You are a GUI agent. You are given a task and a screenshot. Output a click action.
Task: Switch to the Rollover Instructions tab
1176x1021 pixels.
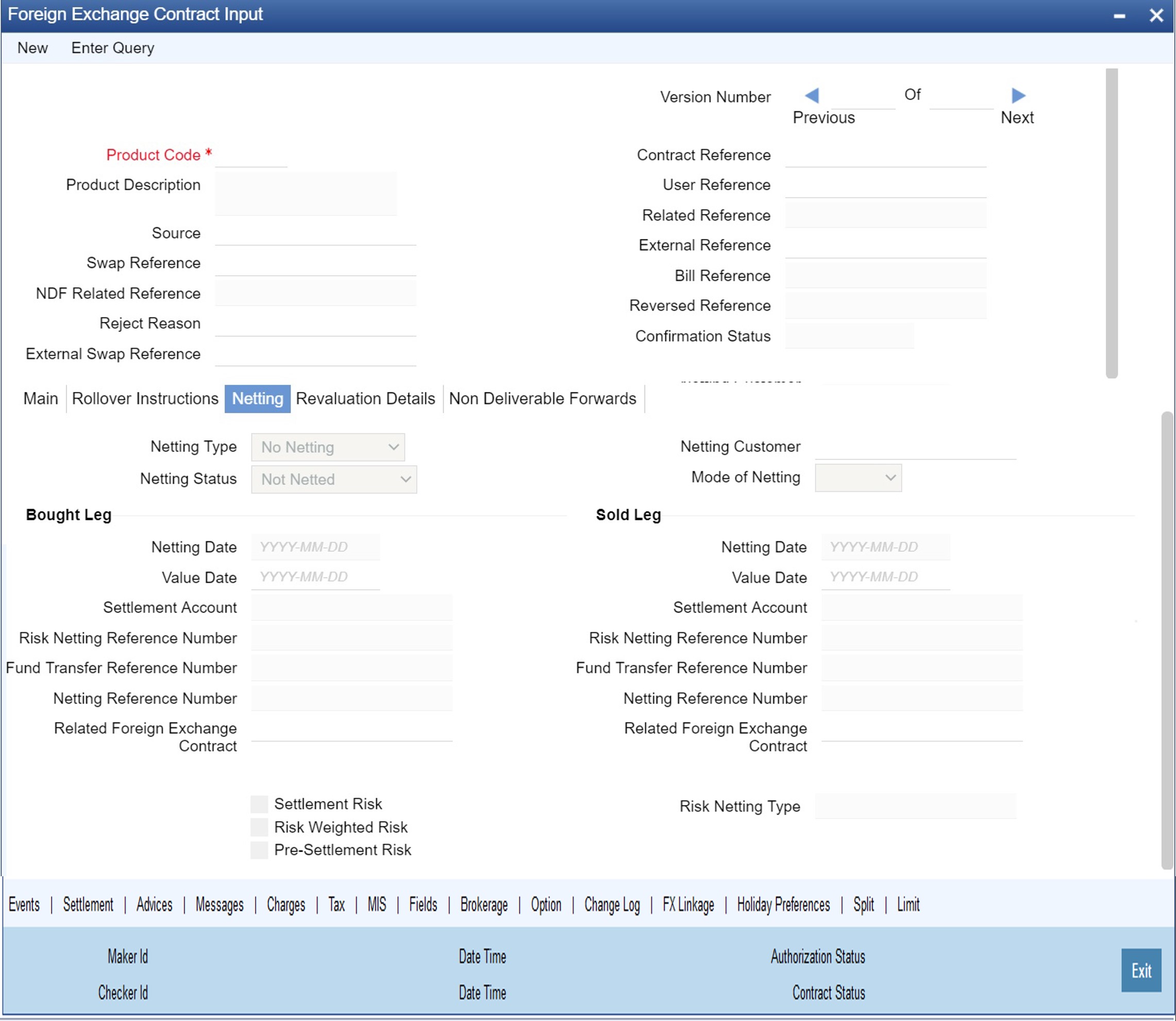[x=145, y=398]
